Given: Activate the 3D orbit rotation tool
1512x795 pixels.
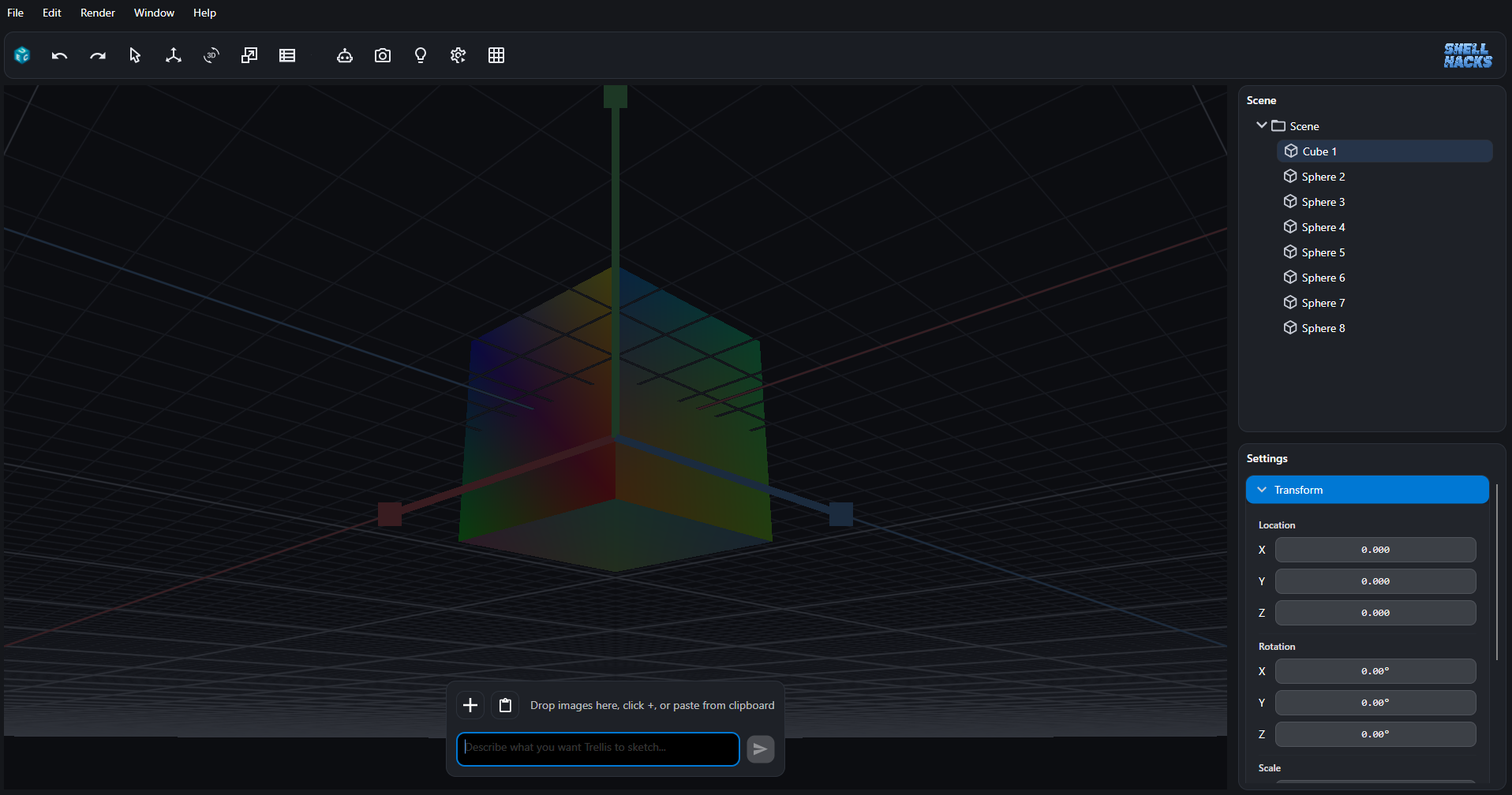Looking at the screenshot, I should [211, 55].
